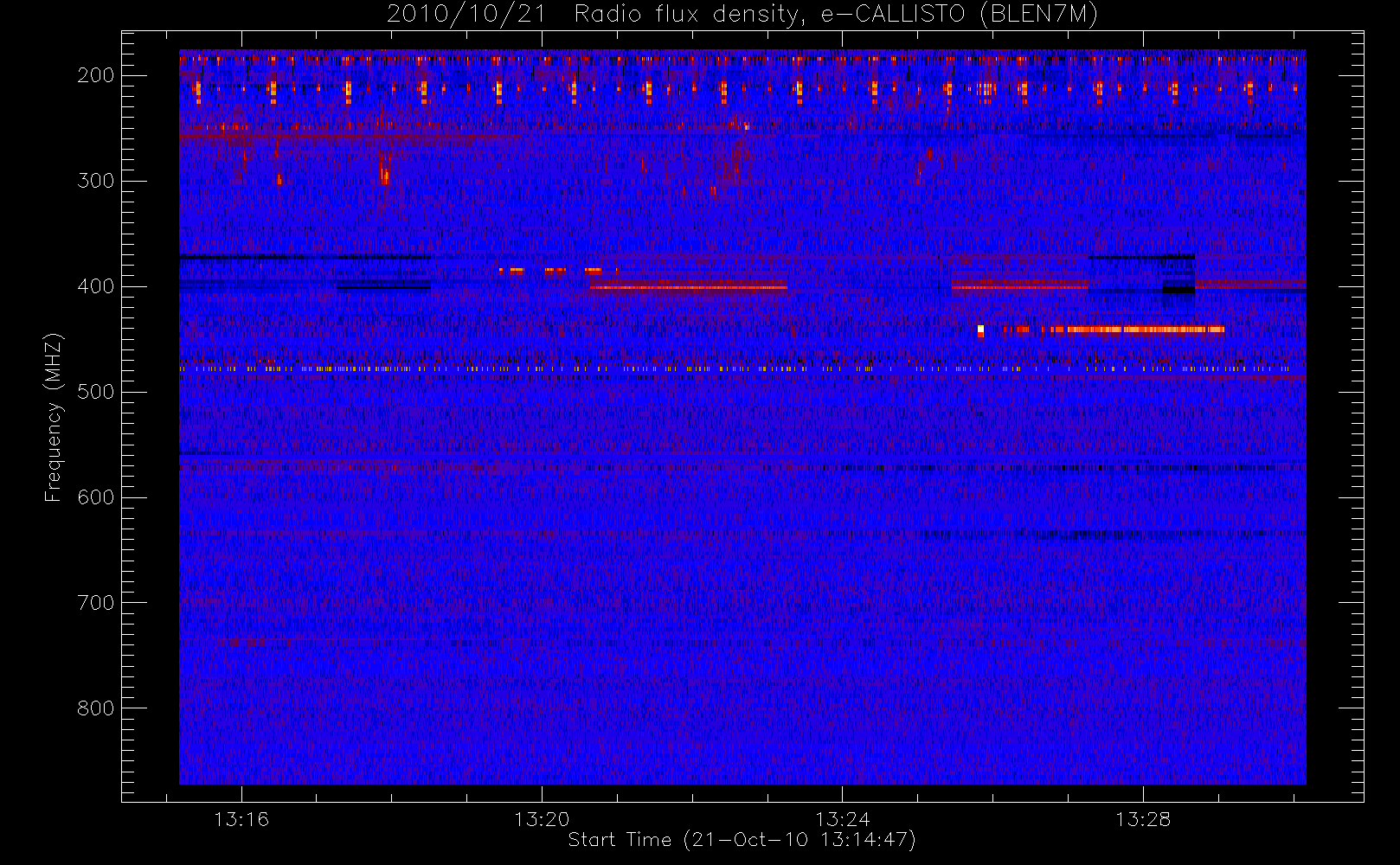Click the 400 frequency tick label
Image resolution: width=1400 pixels, height=865 pixels.
click(95, 286)
